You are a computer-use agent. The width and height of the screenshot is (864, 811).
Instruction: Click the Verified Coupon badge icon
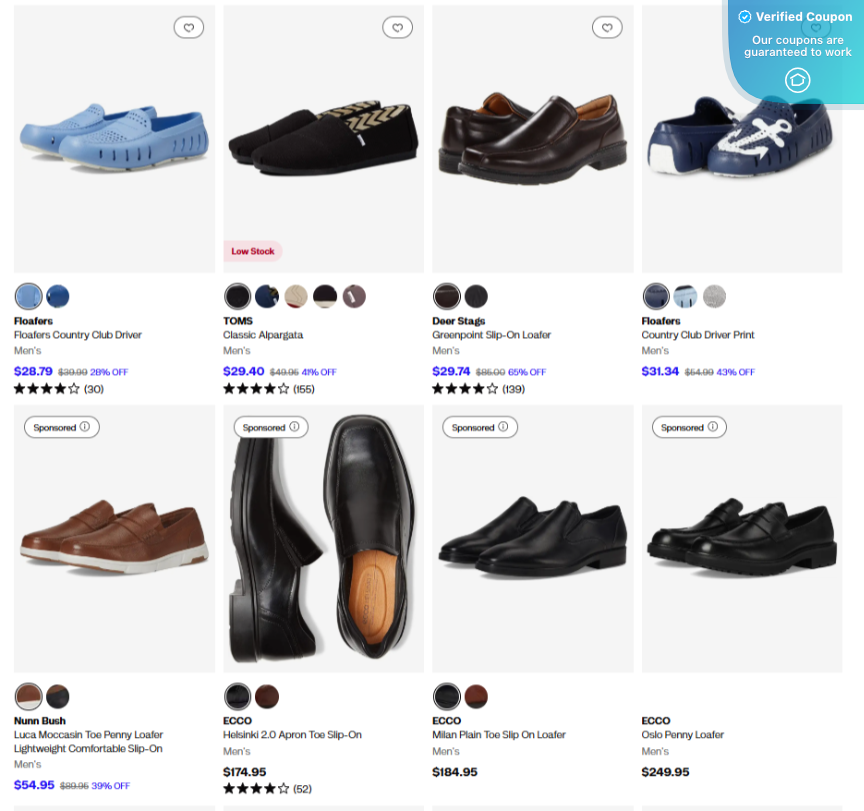coord(745,16)
